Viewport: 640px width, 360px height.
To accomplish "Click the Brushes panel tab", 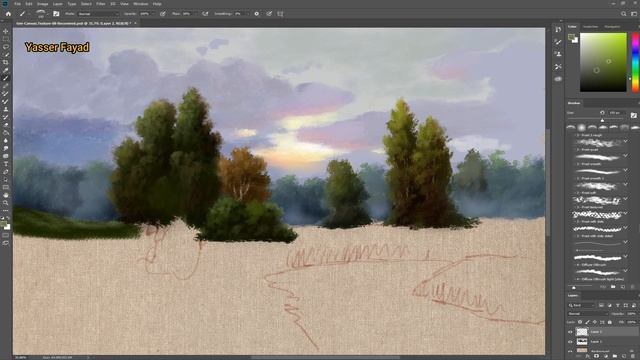I will tap(574, 103).
